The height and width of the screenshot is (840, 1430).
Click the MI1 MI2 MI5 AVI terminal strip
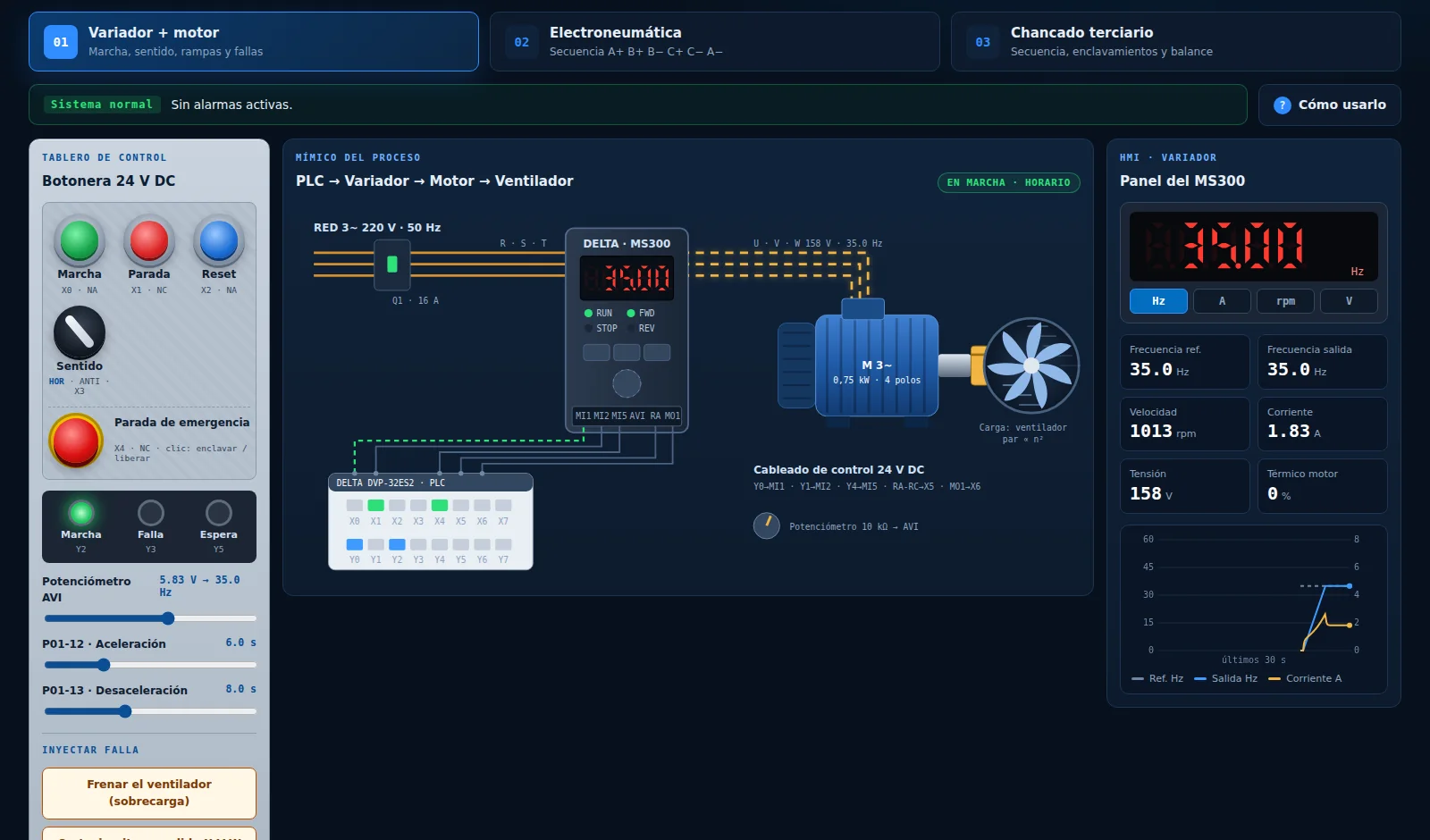pyautogui.click(x=627, y=416)
